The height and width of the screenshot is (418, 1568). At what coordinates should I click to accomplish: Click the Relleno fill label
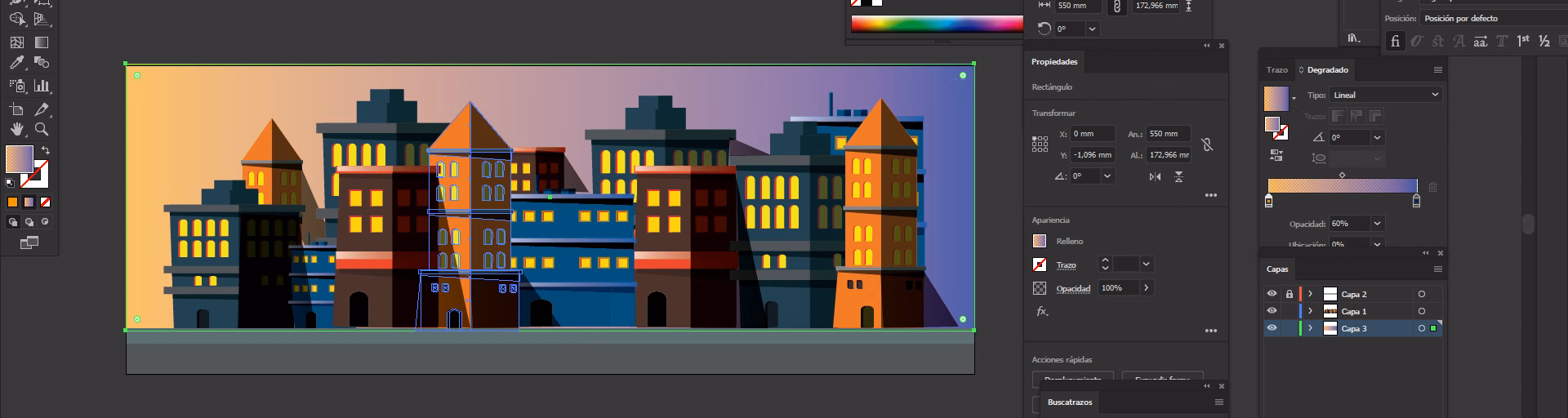point(1069,242)
